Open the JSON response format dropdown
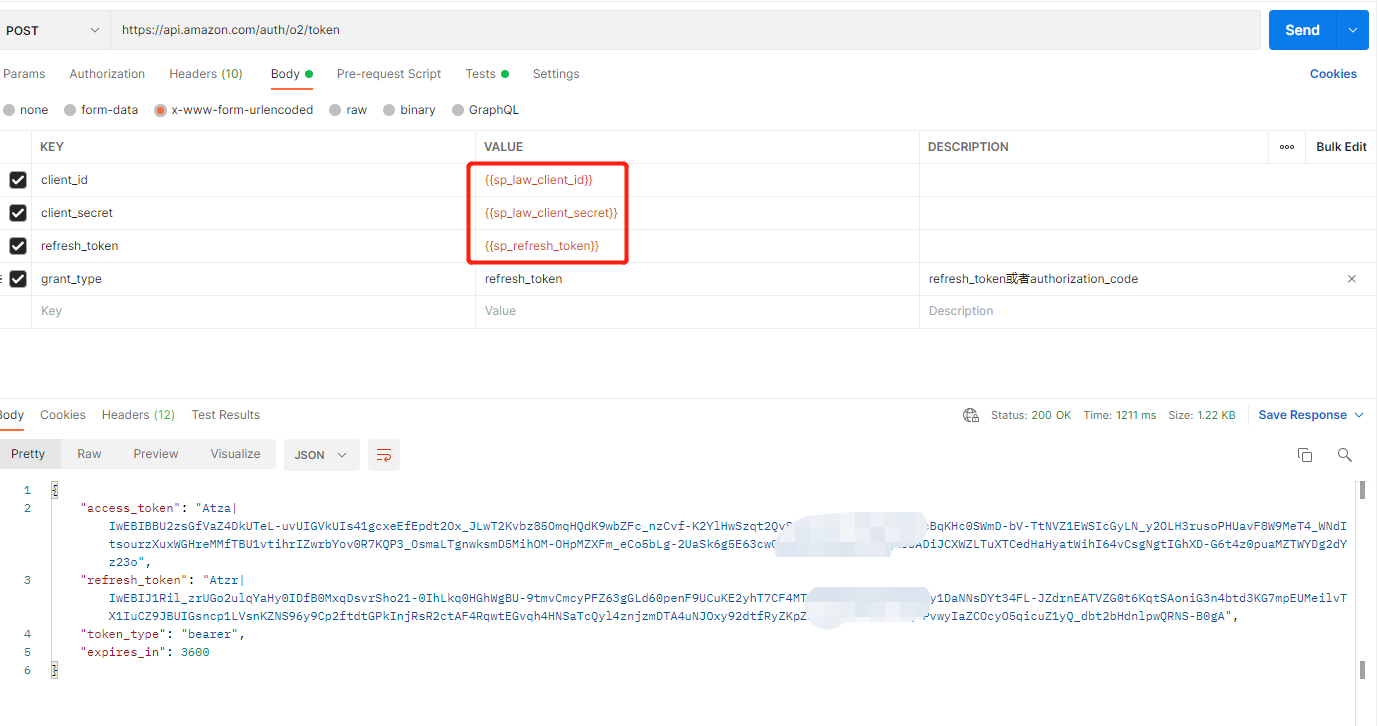Image resolution: width=1379 pixels, height=726 pixels. 321,454
